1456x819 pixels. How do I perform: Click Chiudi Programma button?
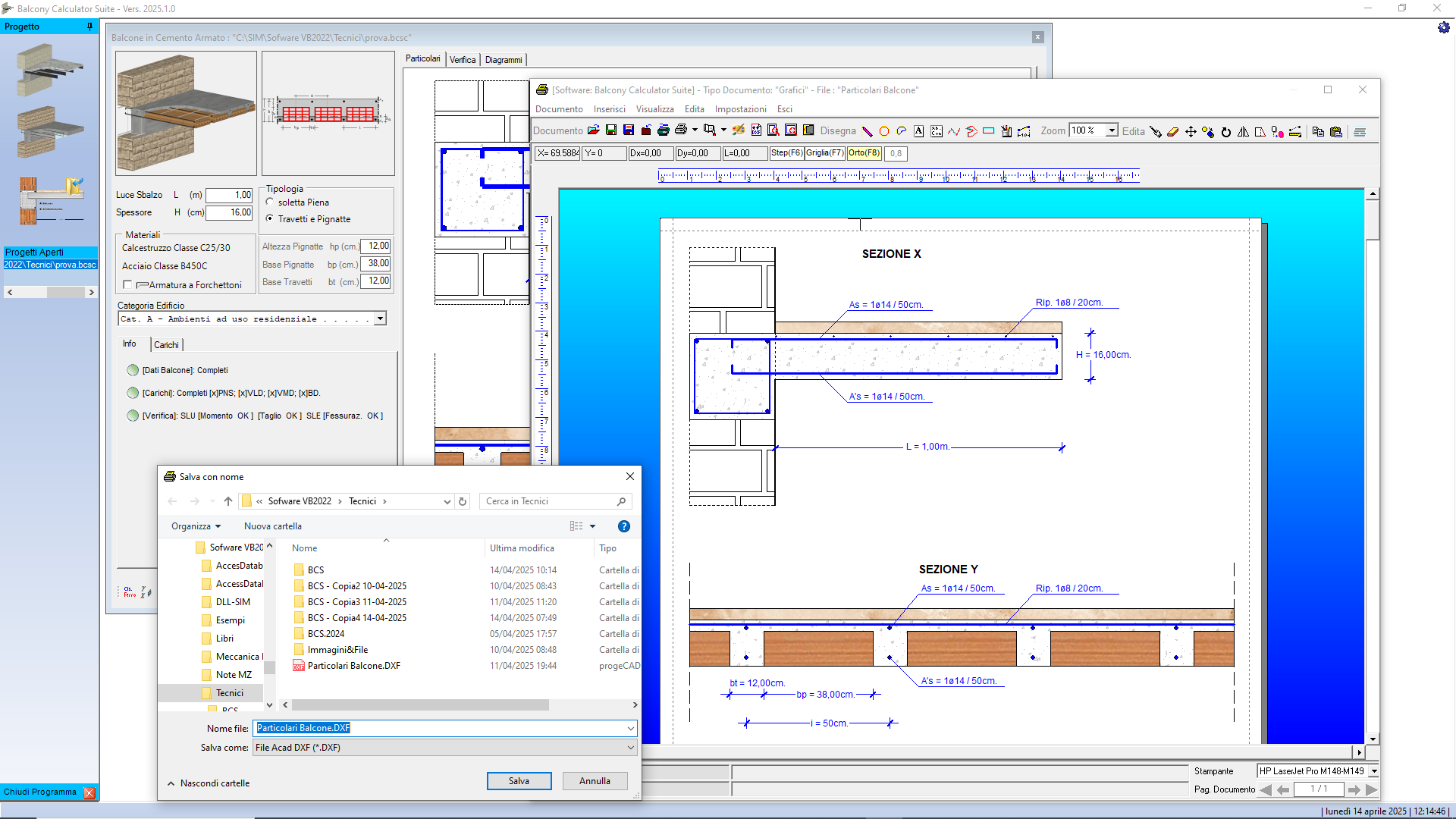(49, 792)
